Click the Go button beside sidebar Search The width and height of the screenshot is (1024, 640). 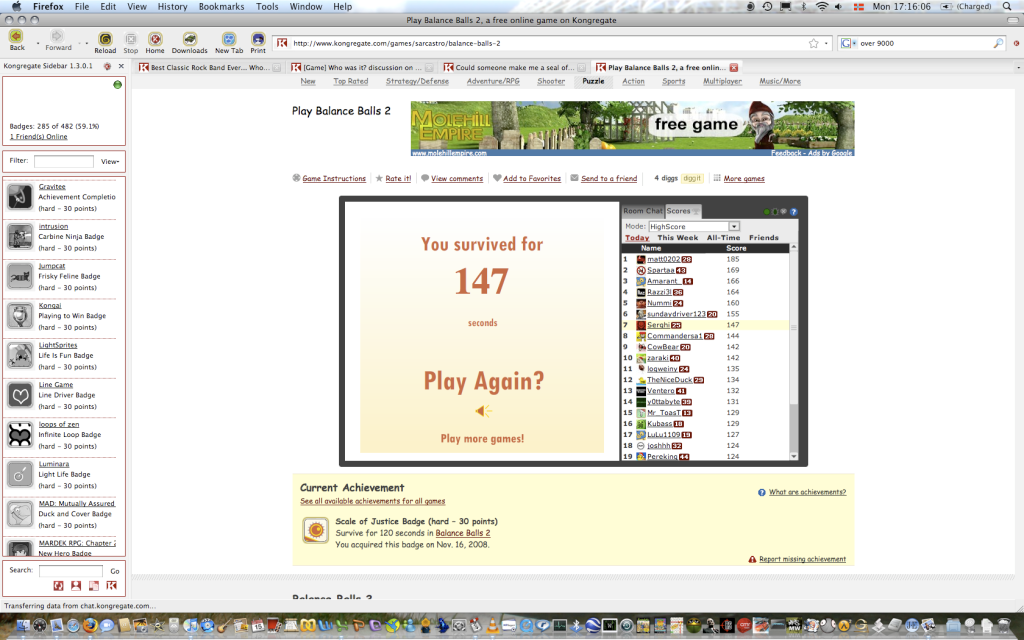[115, 571]
